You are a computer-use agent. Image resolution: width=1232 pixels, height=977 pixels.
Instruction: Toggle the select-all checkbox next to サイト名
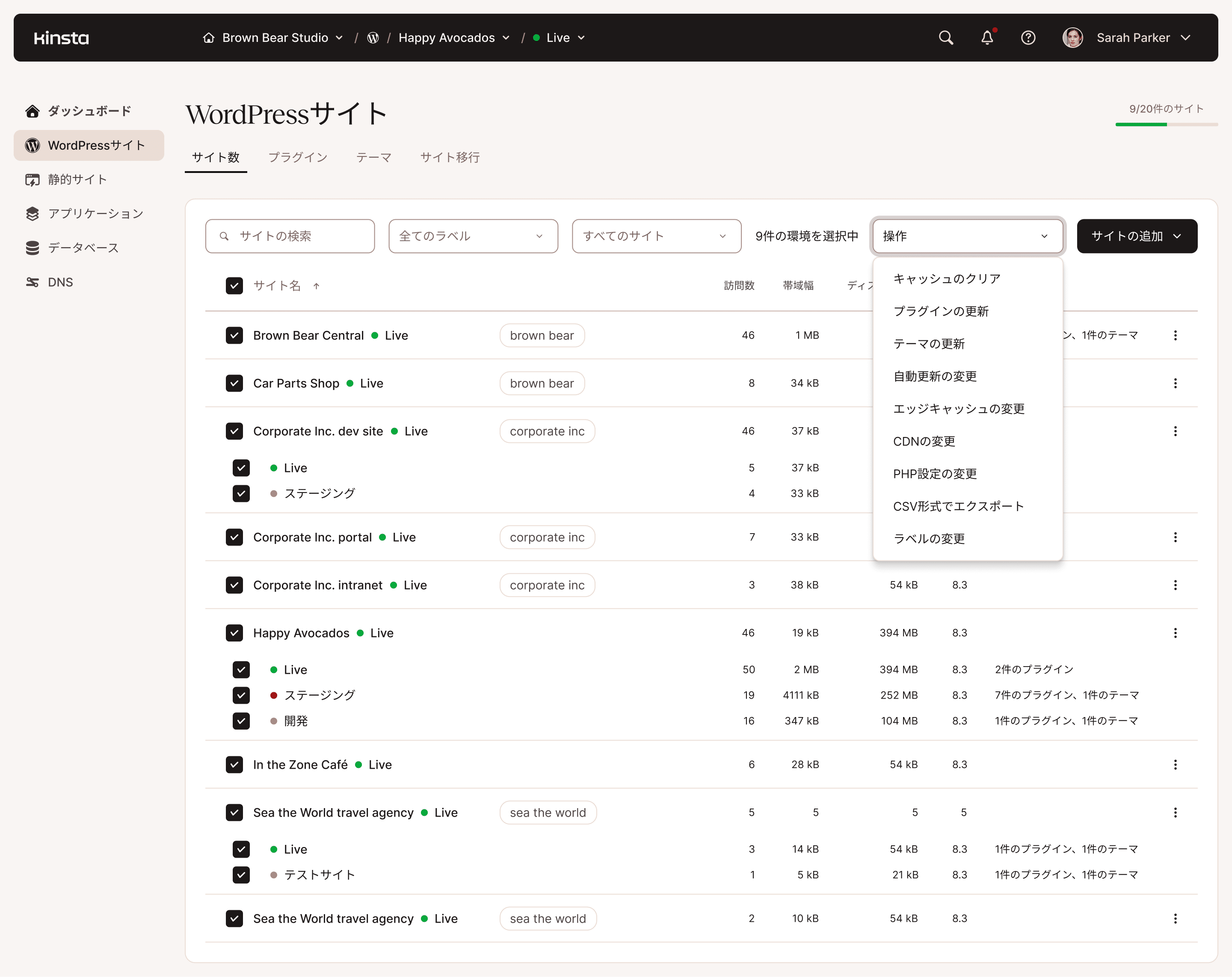(x=234, y=286)
